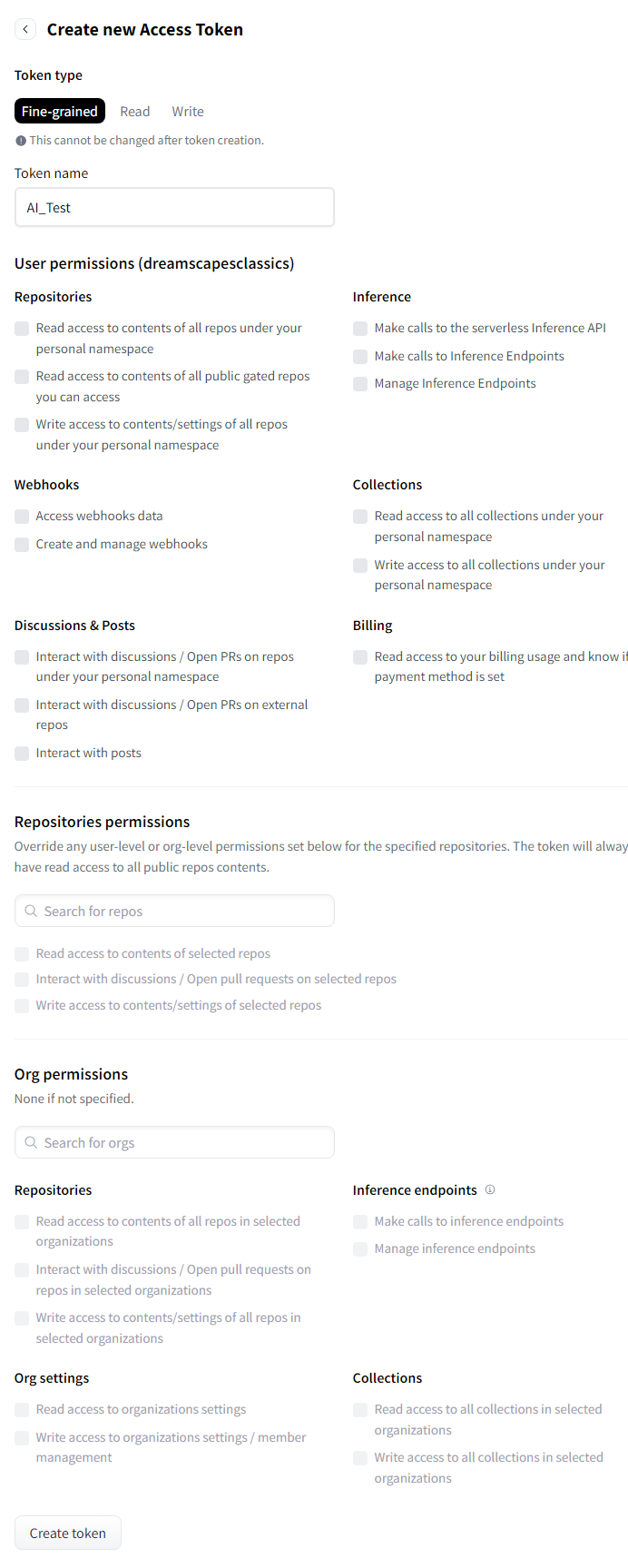The width and height of the screenshot is (628, 1568).
Task: Check billing usage read access option
Action: 360,657
